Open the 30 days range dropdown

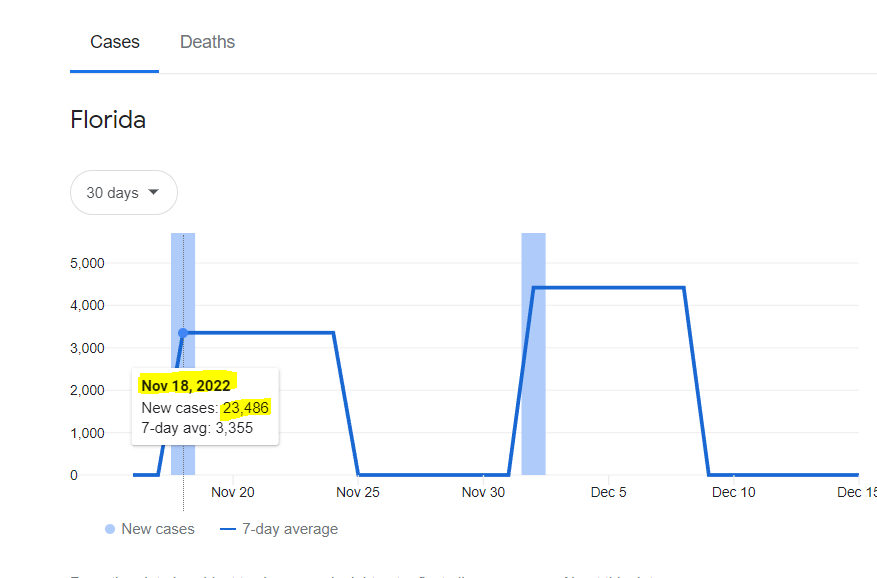pyautogui.click(x=124, y=192)
